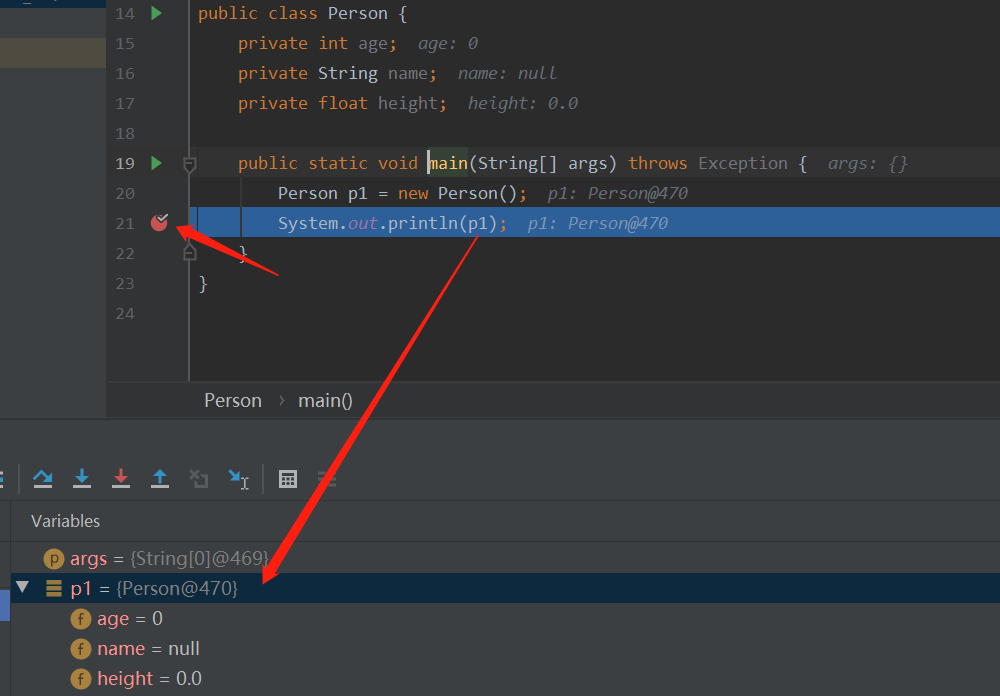The image size is (1000, 696).
Task: Click the inline hint 'age: 0'
Action: coord(448,43)
